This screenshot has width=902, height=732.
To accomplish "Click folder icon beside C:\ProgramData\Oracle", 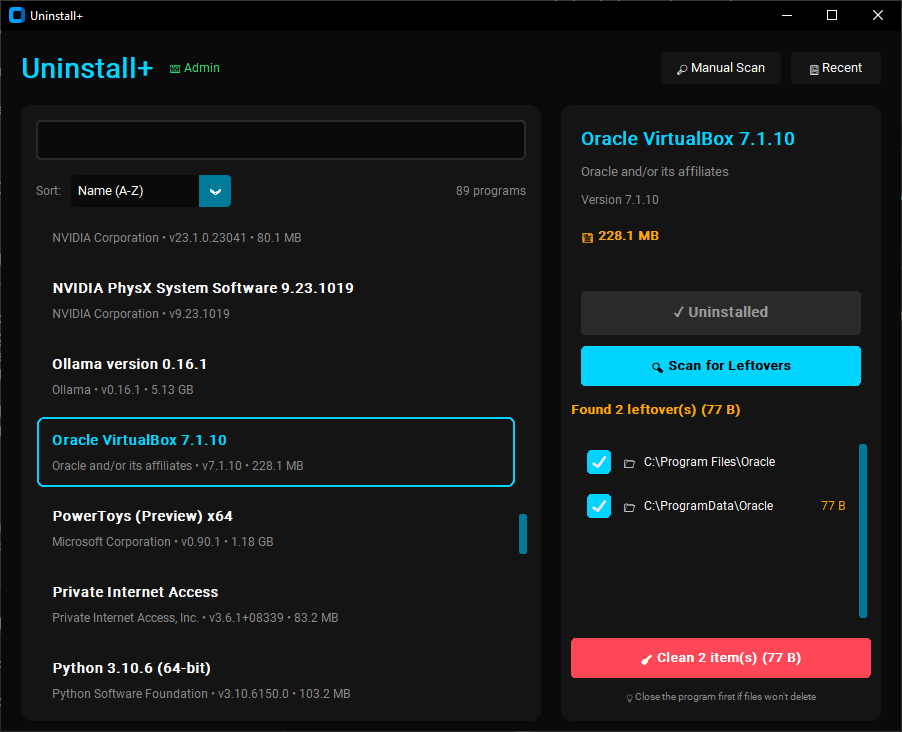I will coord(629,507).
